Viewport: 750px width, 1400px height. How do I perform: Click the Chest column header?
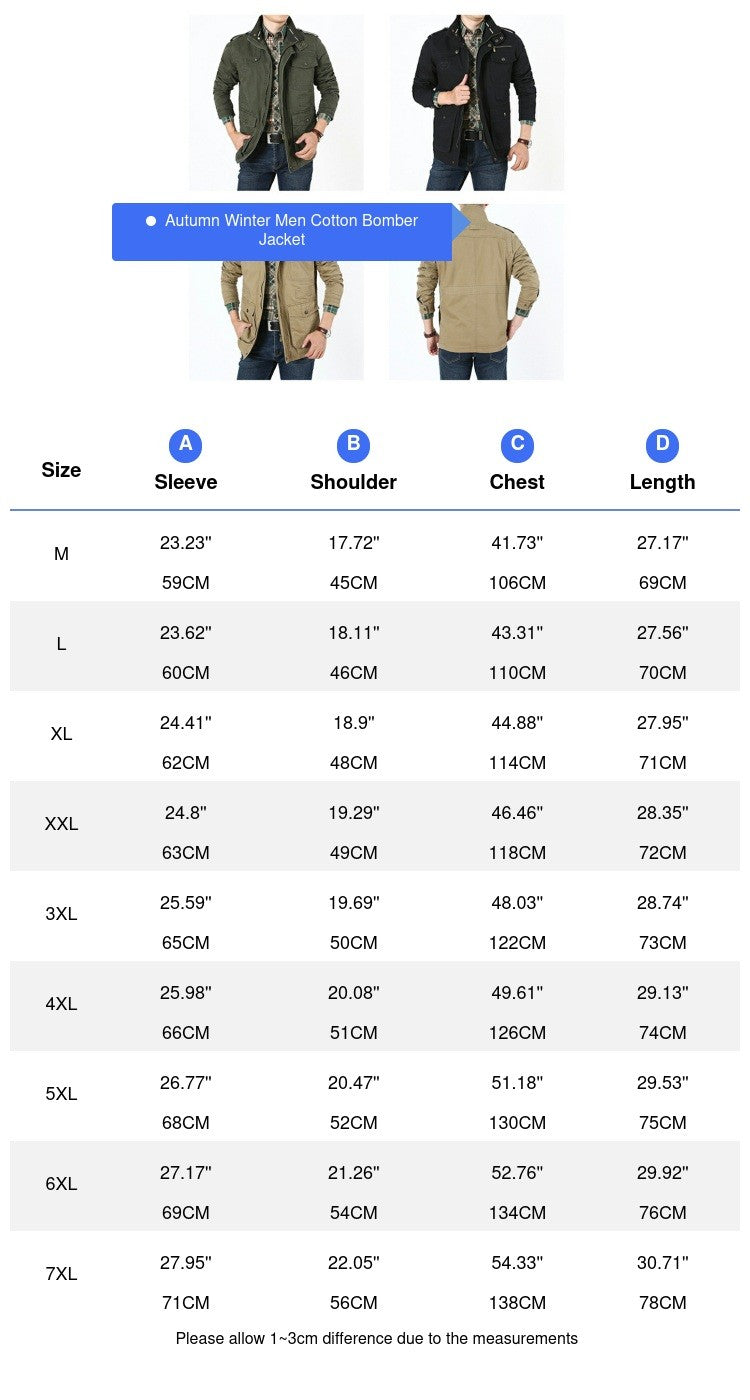click(x=517, y=482)
